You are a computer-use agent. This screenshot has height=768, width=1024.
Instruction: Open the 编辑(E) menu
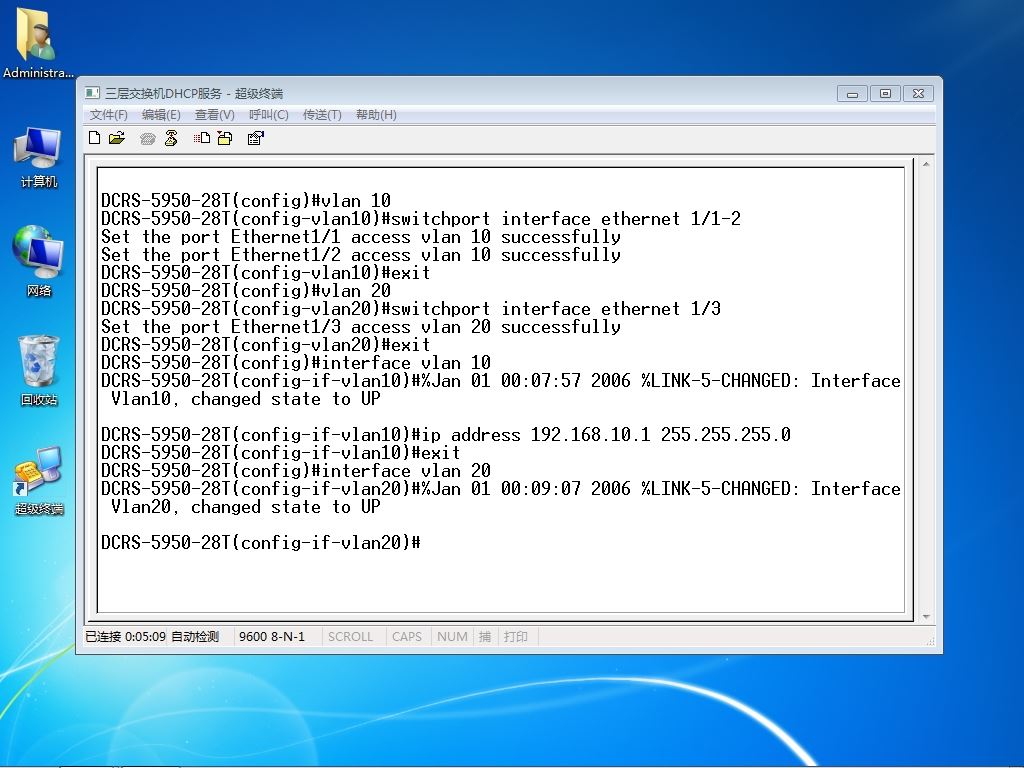click(x=161, y=115)
